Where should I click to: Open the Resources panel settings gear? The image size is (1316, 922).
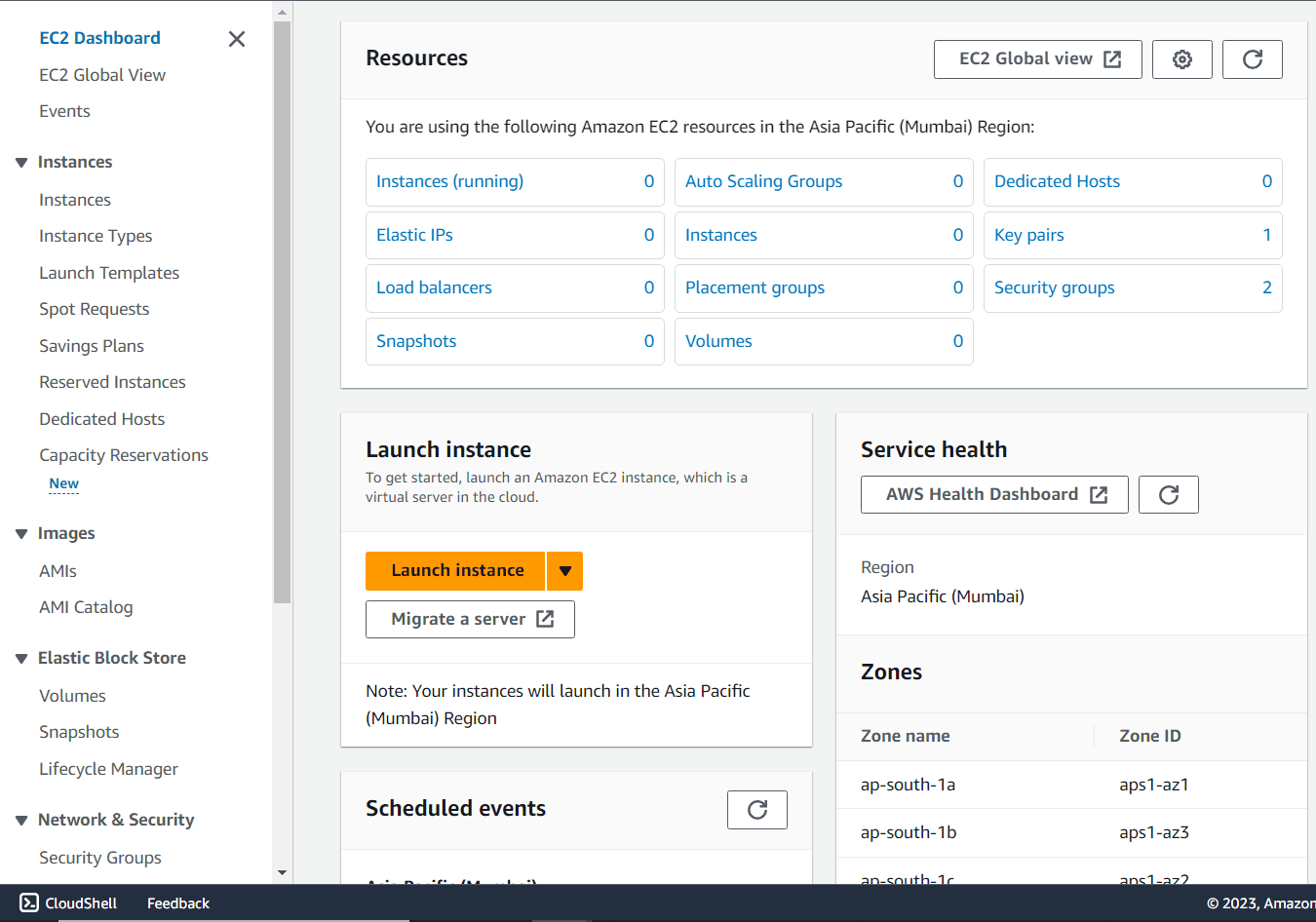[x=1181, y=59]
